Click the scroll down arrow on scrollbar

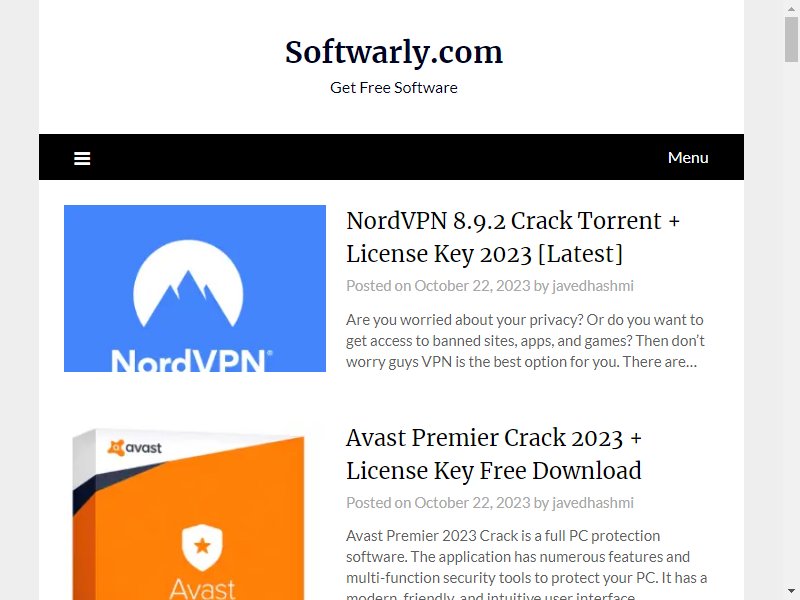click(791, 591)
